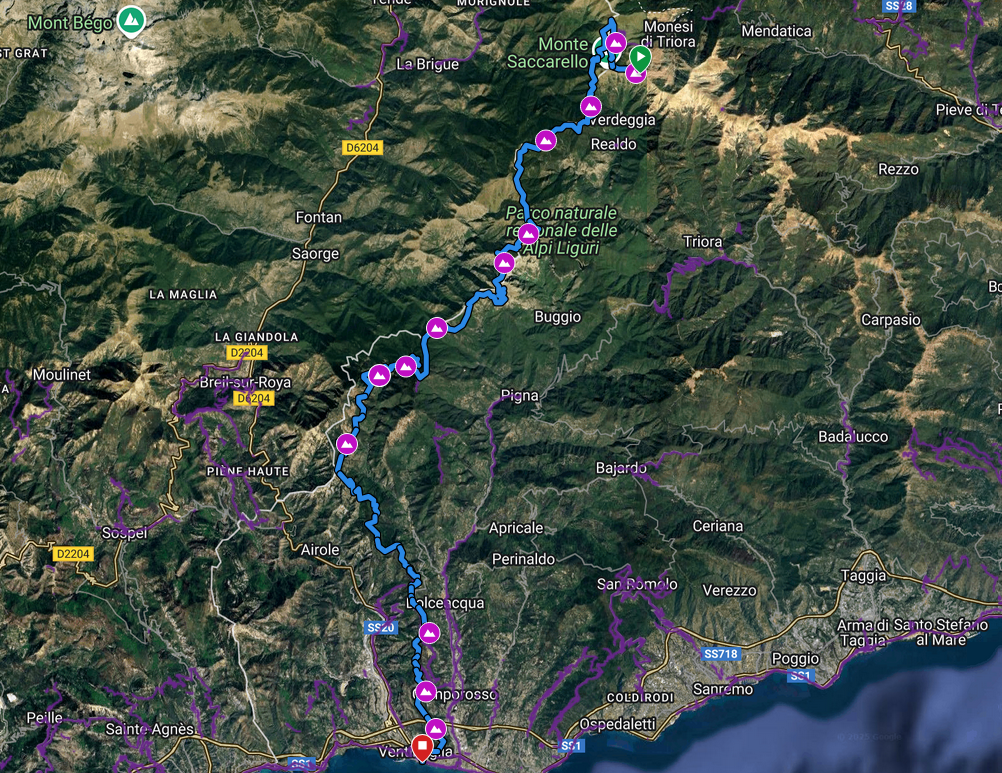Select the Mont Bégo green peak icon
The width and height of the screenshot is (1002, 773).
click(130, 20)
